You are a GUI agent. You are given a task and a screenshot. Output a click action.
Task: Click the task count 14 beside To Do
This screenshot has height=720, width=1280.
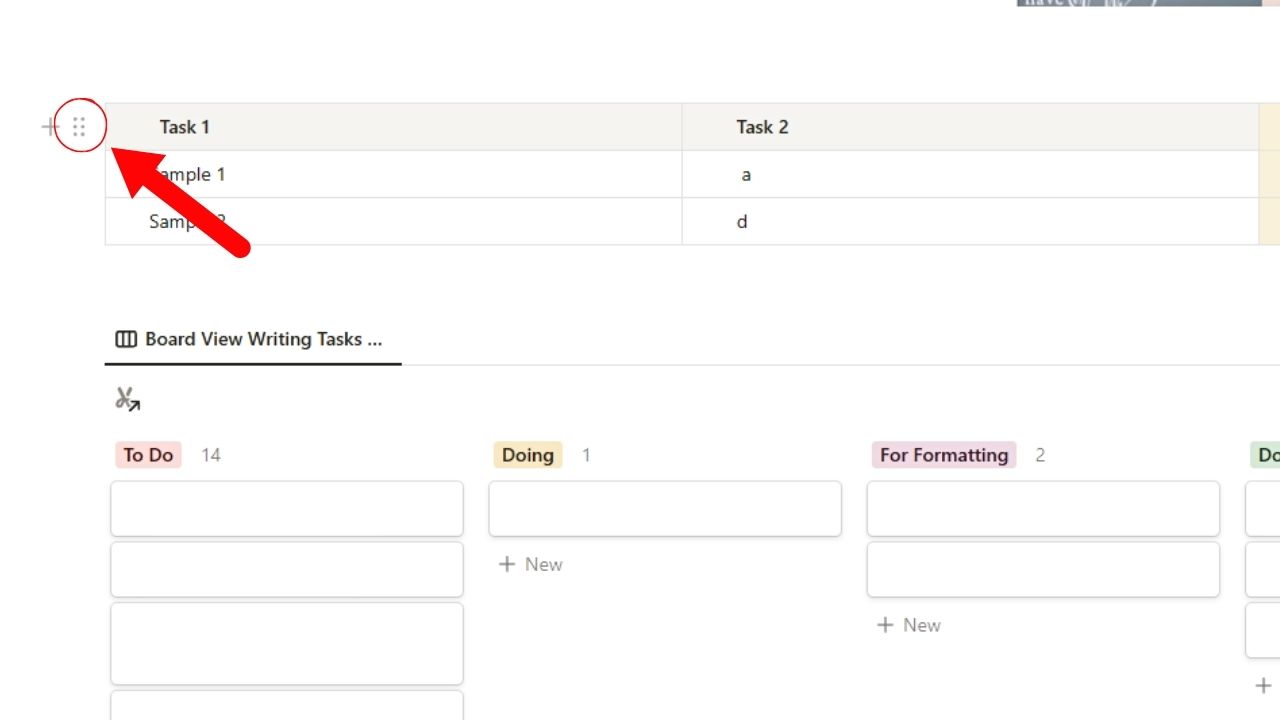[211, 455]
